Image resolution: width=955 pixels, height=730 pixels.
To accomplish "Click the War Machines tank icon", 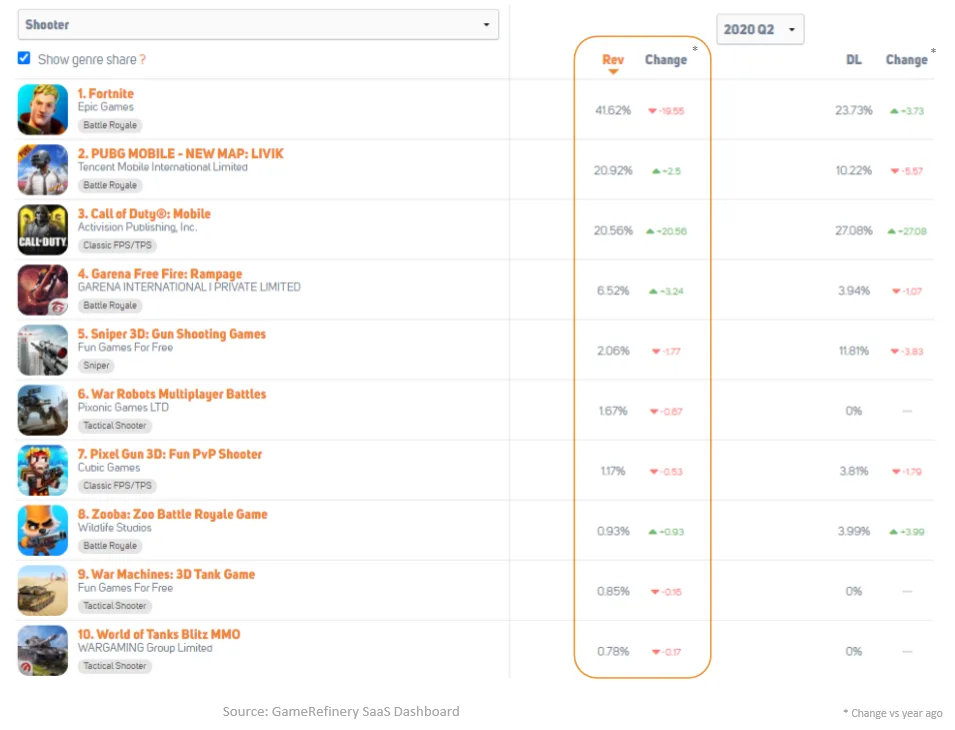I will click(x=43, y=590).
